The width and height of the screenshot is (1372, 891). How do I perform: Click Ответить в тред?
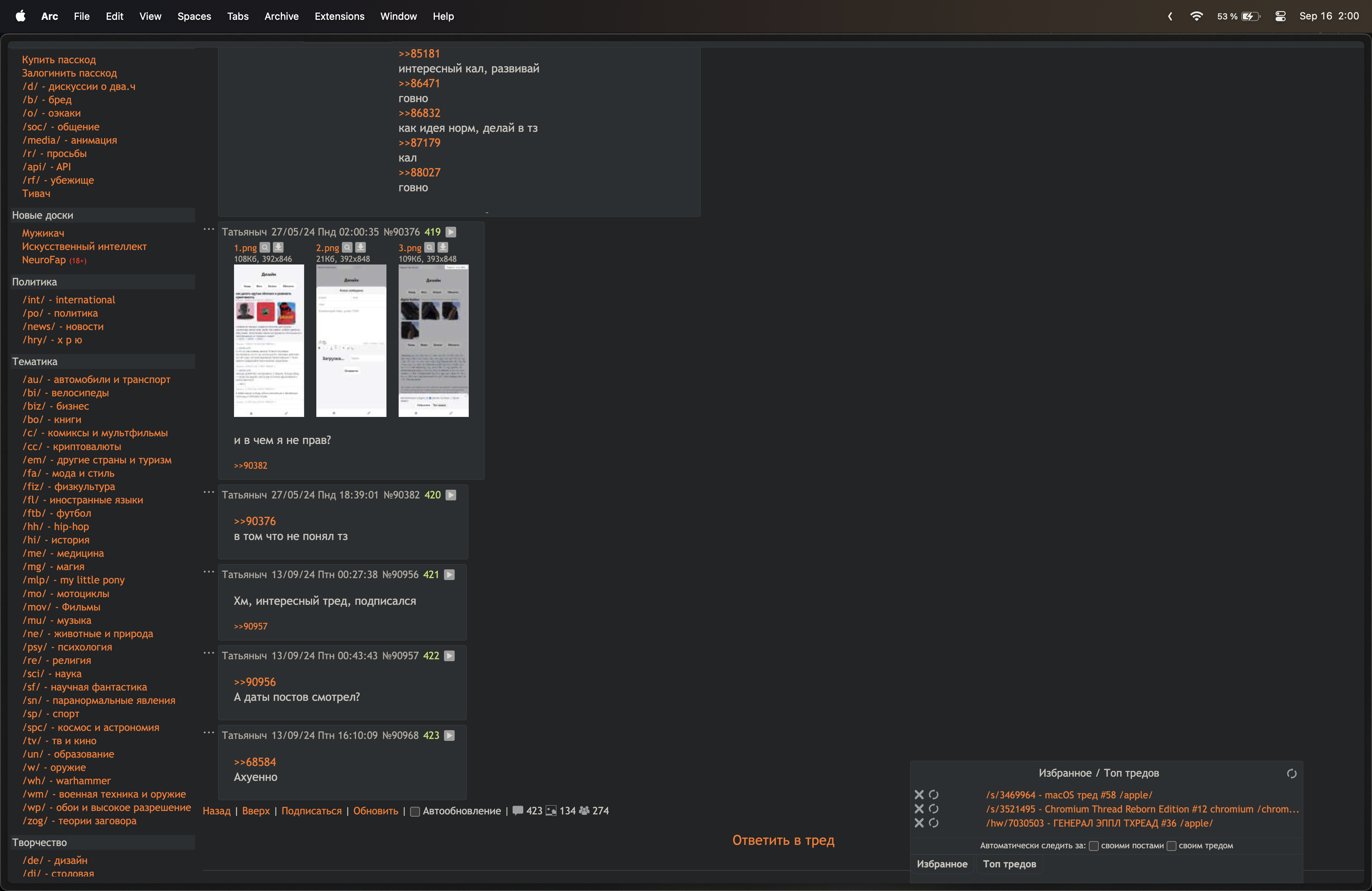click(x=783, y=840)
